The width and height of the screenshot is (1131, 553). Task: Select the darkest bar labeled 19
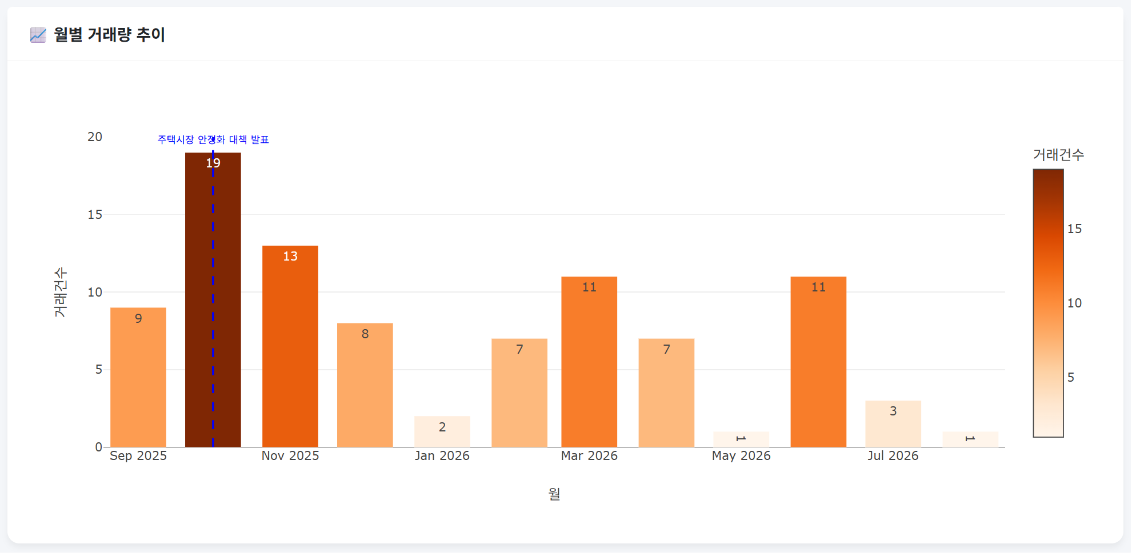213,300
